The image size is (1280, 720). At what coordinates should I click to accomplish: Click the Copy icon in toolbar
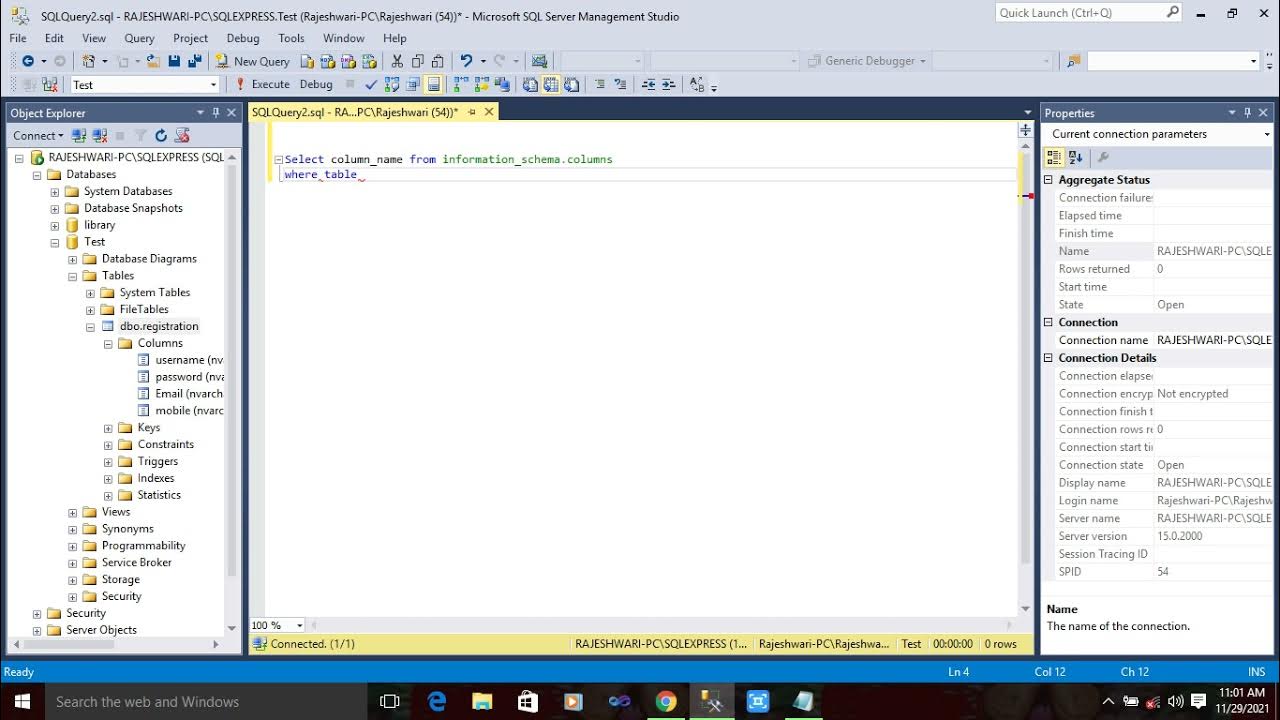coord(417,61)
